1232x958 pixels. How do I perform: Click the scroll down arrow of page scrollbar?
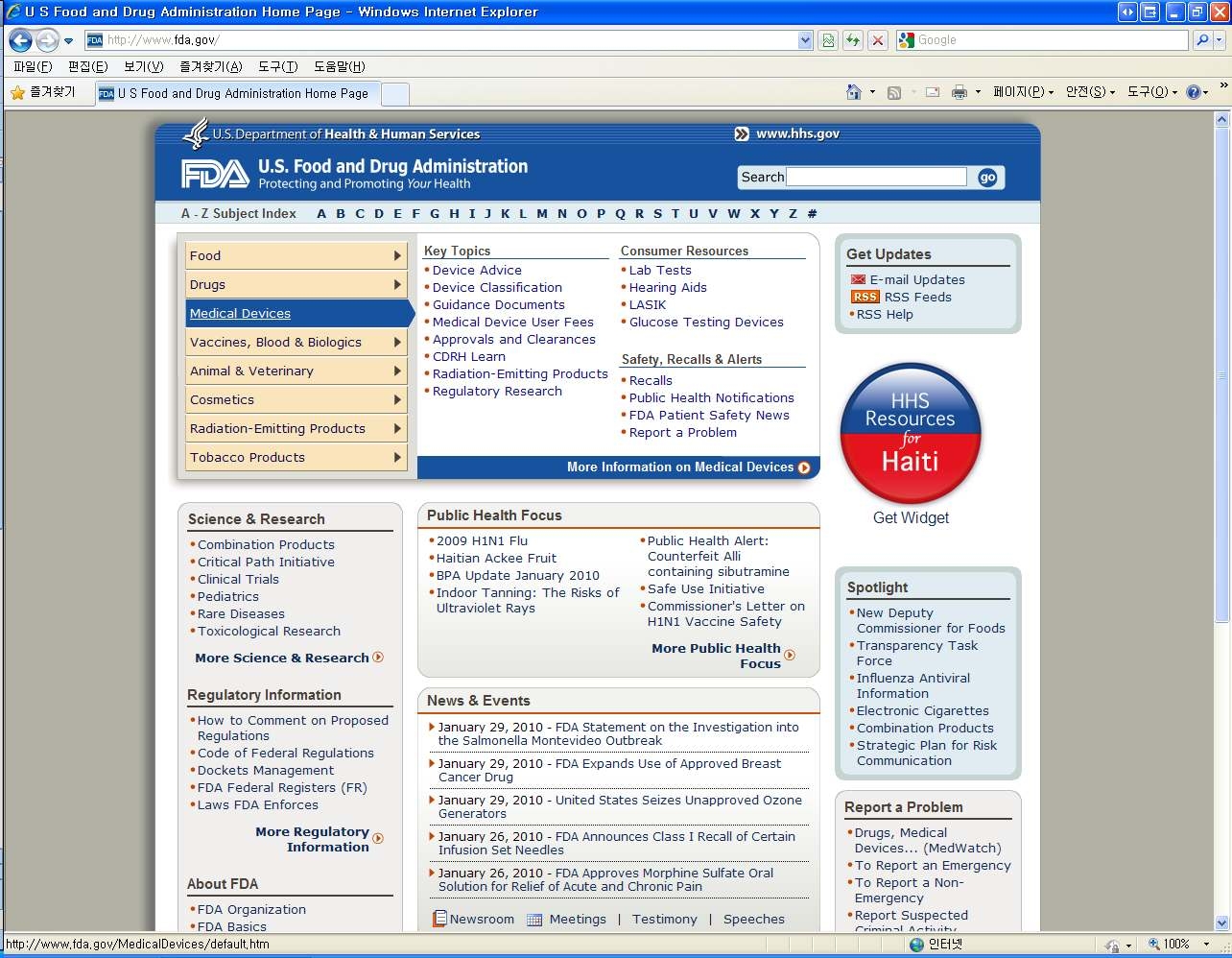click(x=1221, y=922)
